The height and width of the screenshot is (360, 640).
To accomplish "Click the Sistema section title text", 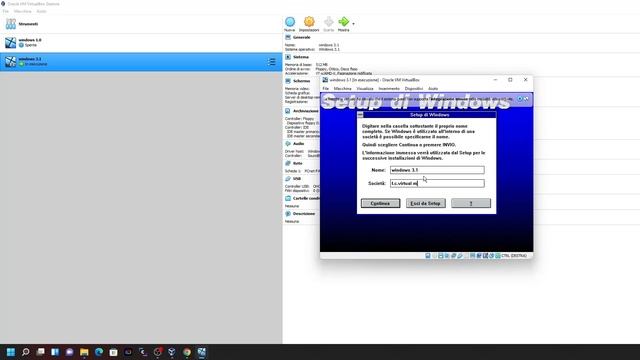I will pos(301,57).
